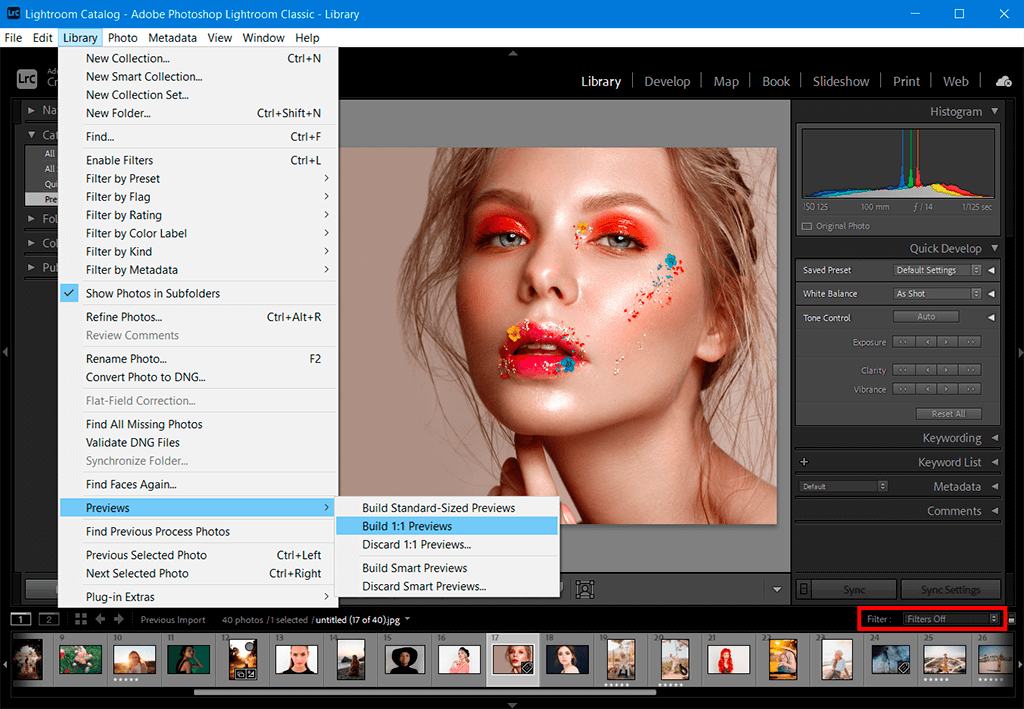The image size is (1024, 709).
Task: Open the Photo menu
Action: tap(123, 38)
